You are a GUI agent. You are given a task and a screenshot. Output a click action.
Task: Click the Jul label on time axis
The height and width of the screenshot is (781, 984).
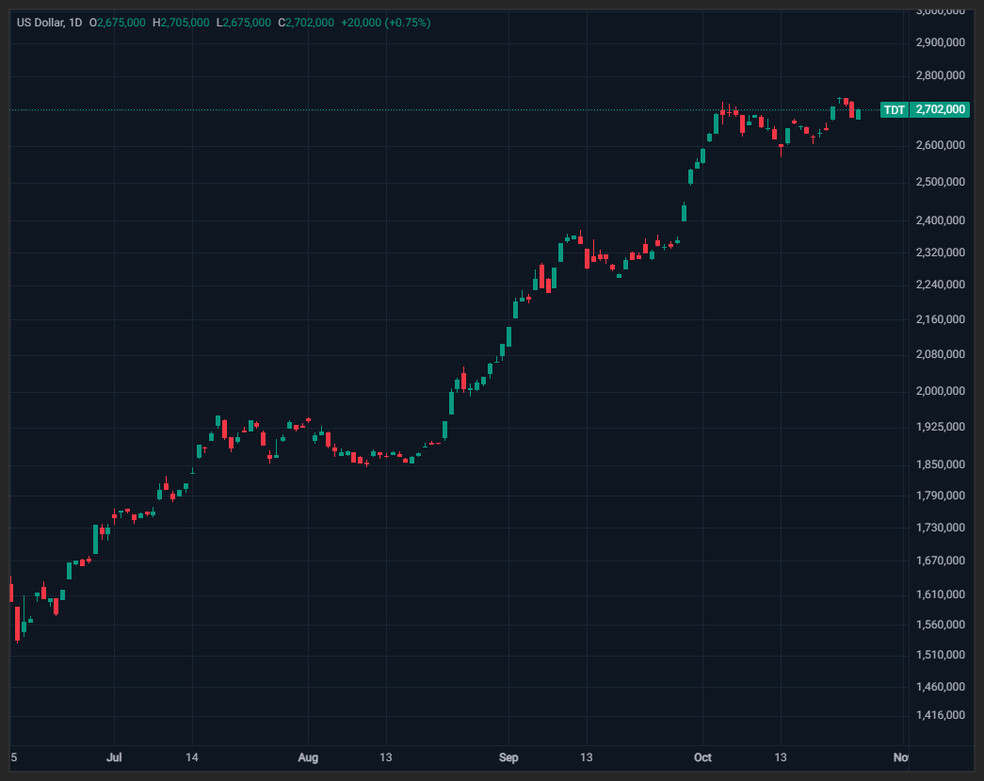tap(114, 757)
